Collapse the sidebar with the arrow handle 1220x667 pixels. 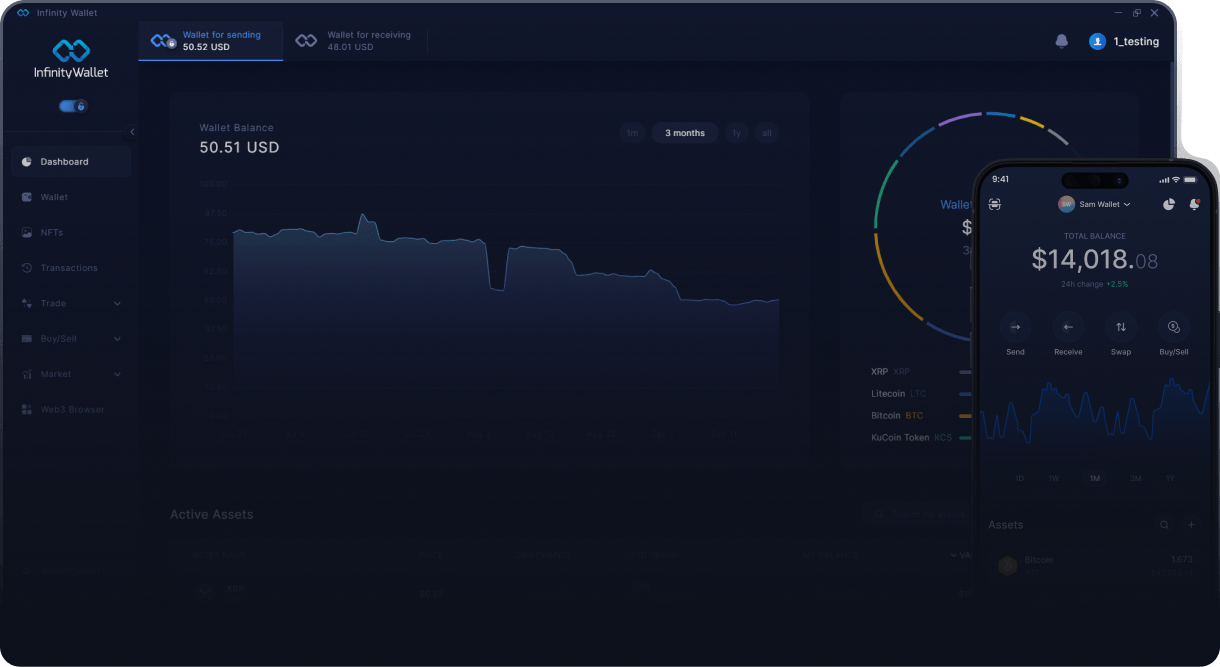tap(132, 132)
